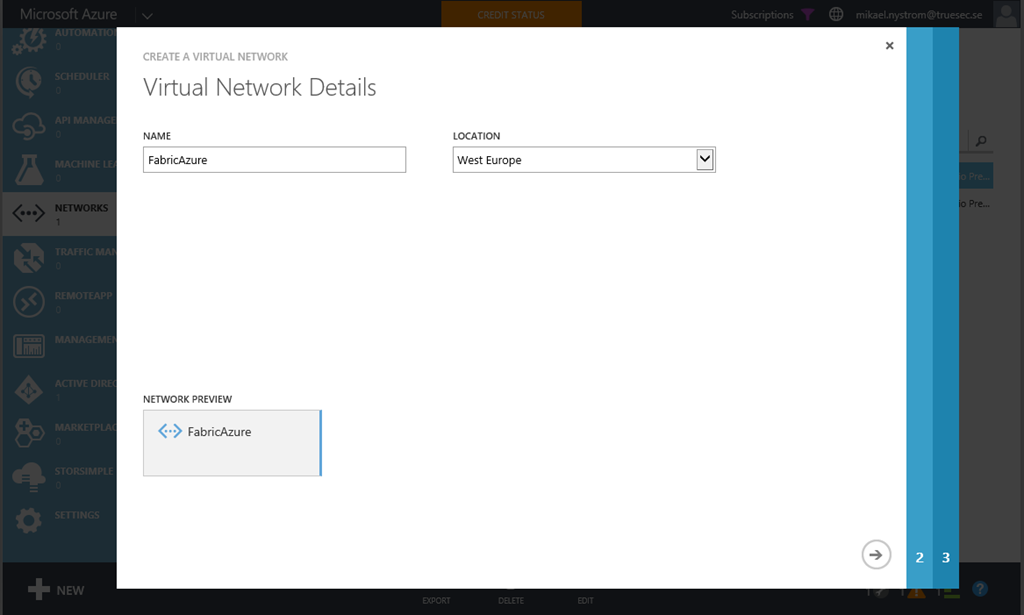
Task: Click the Credit Status banner
Action: [x=511, y=14]
